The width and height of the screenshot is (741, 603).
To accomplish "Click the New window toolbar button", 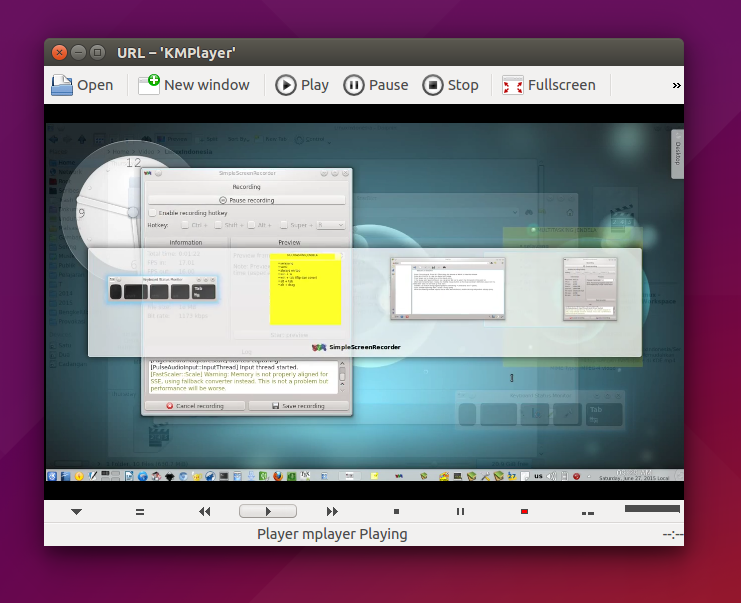I will [x=194, y=85].
